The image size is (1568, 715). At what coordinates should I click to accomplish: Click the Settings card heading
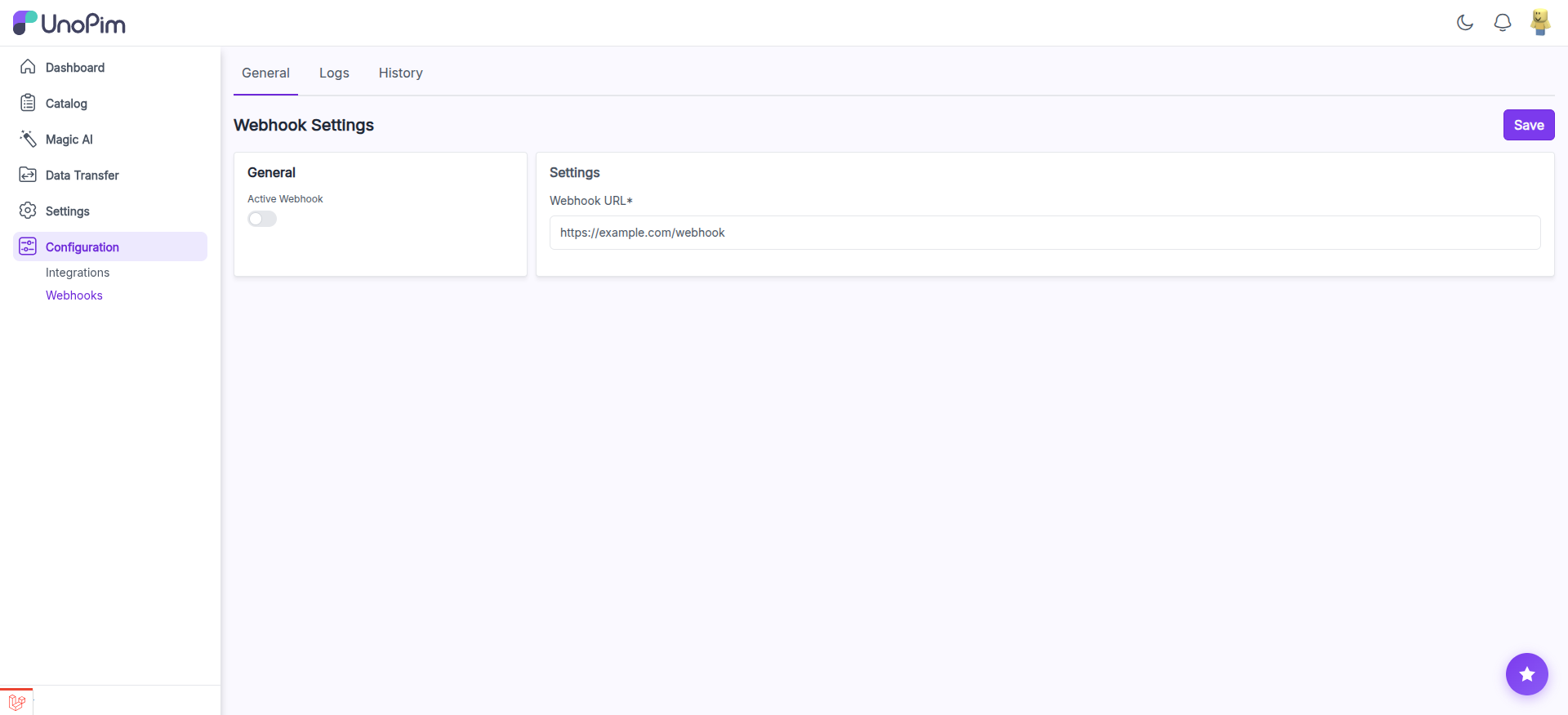pos(575,173)
